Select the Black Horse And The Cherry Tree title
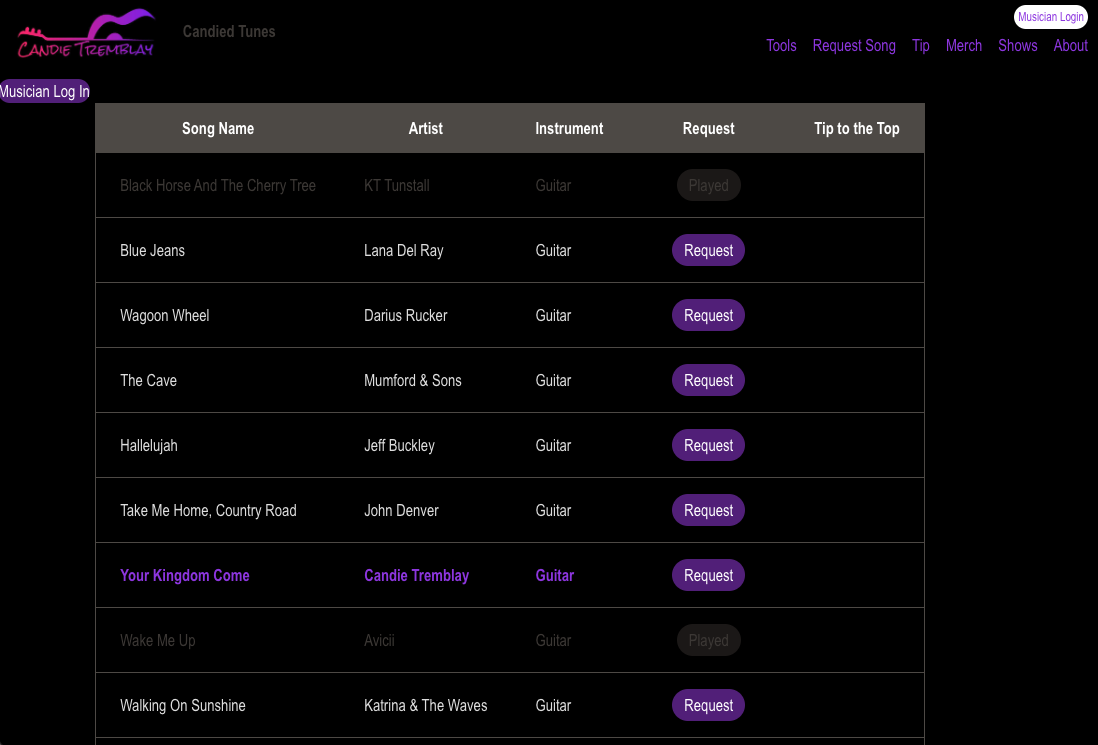1098x745 pixels. coord(218,186)
